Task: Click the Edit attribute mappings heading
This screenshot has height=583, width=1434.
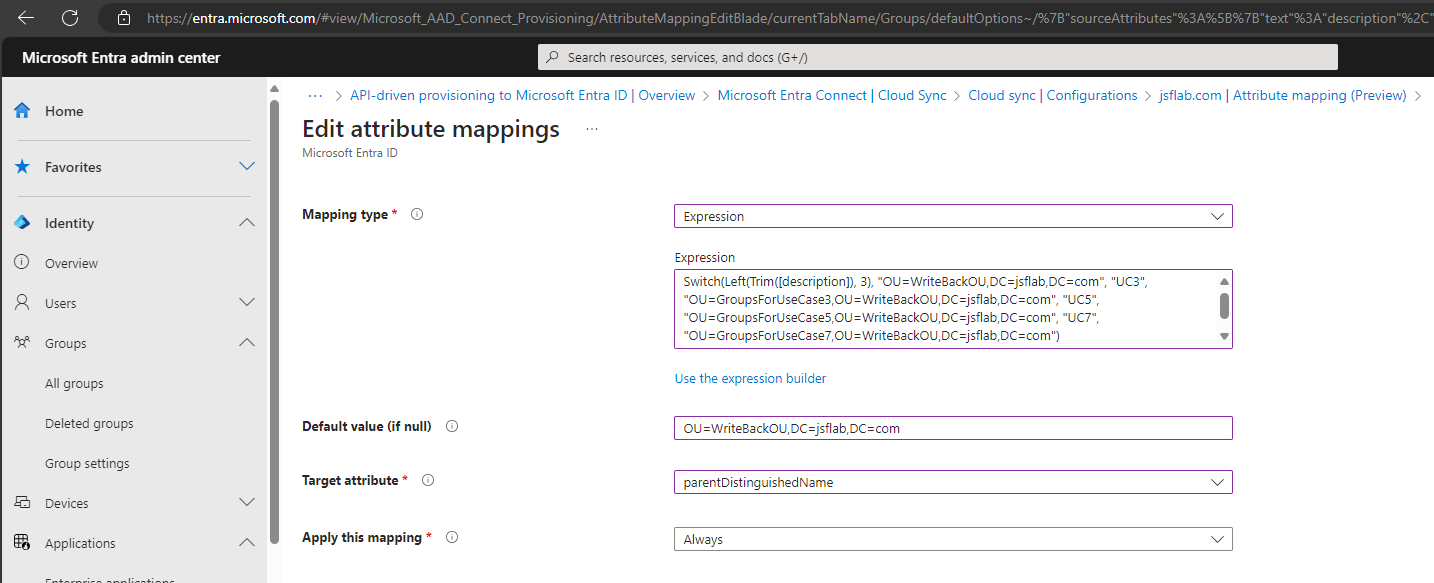Action: point(431,129)
